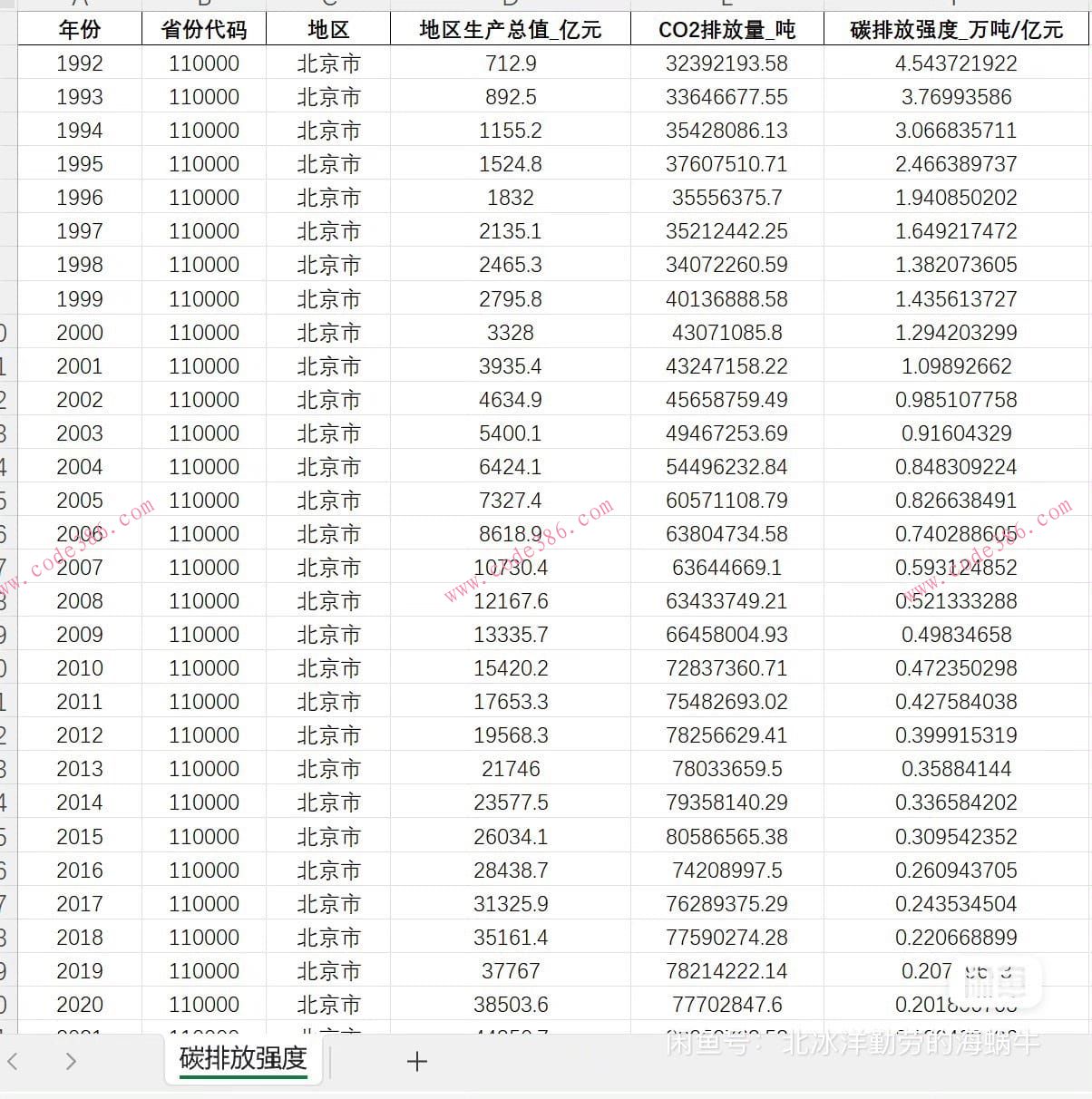1092x1099 pixels.
Task: Select the 110000 cell for year 2000
Action: click(x=203, y=332)
